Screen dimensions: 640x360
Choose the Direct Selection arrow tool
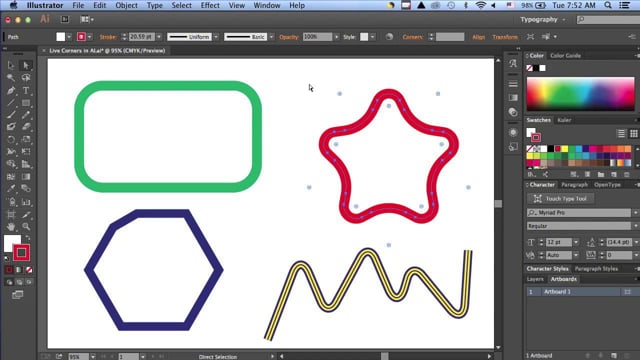point(26,65)
